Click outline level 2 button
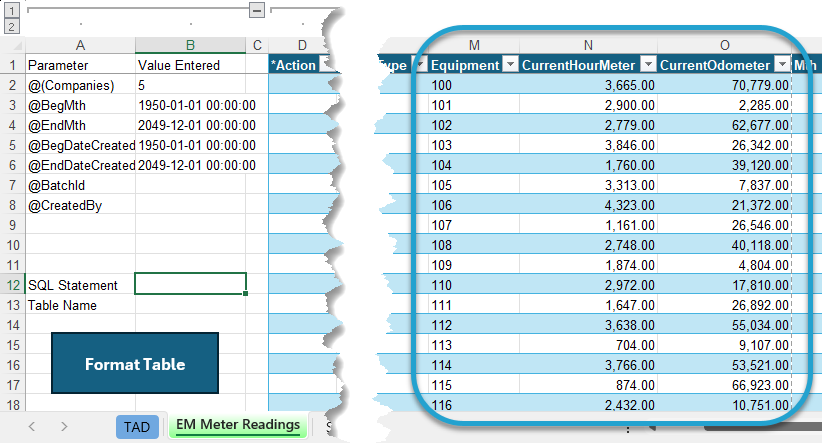 [x=12, y=26]
